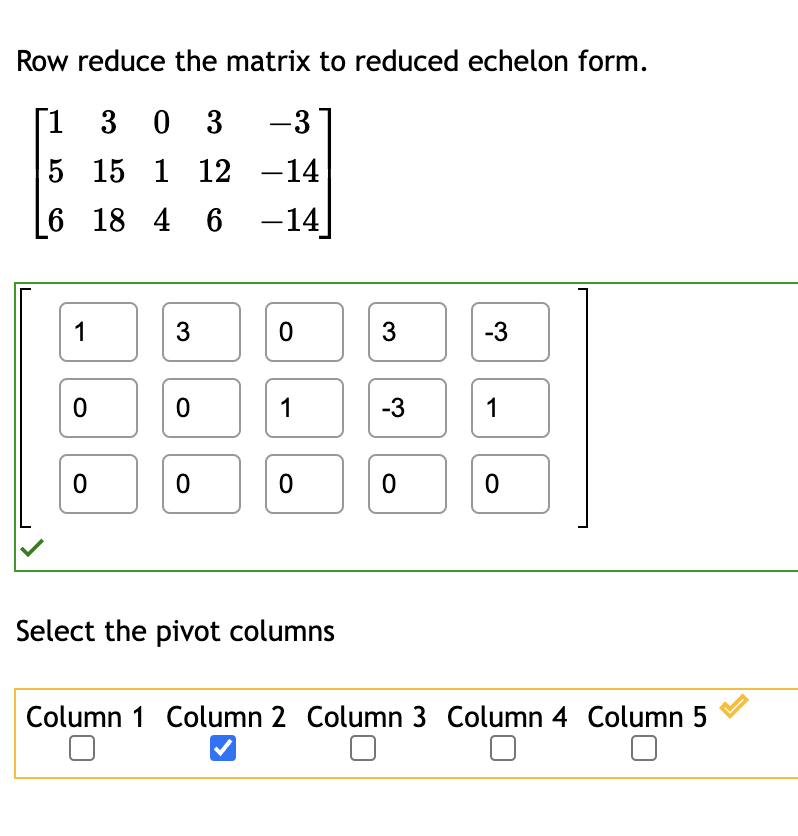Image resolution: width=798 pixels, height=836 pixels.
Task: Click the middle cell of row three
Action: pos(304,484)
